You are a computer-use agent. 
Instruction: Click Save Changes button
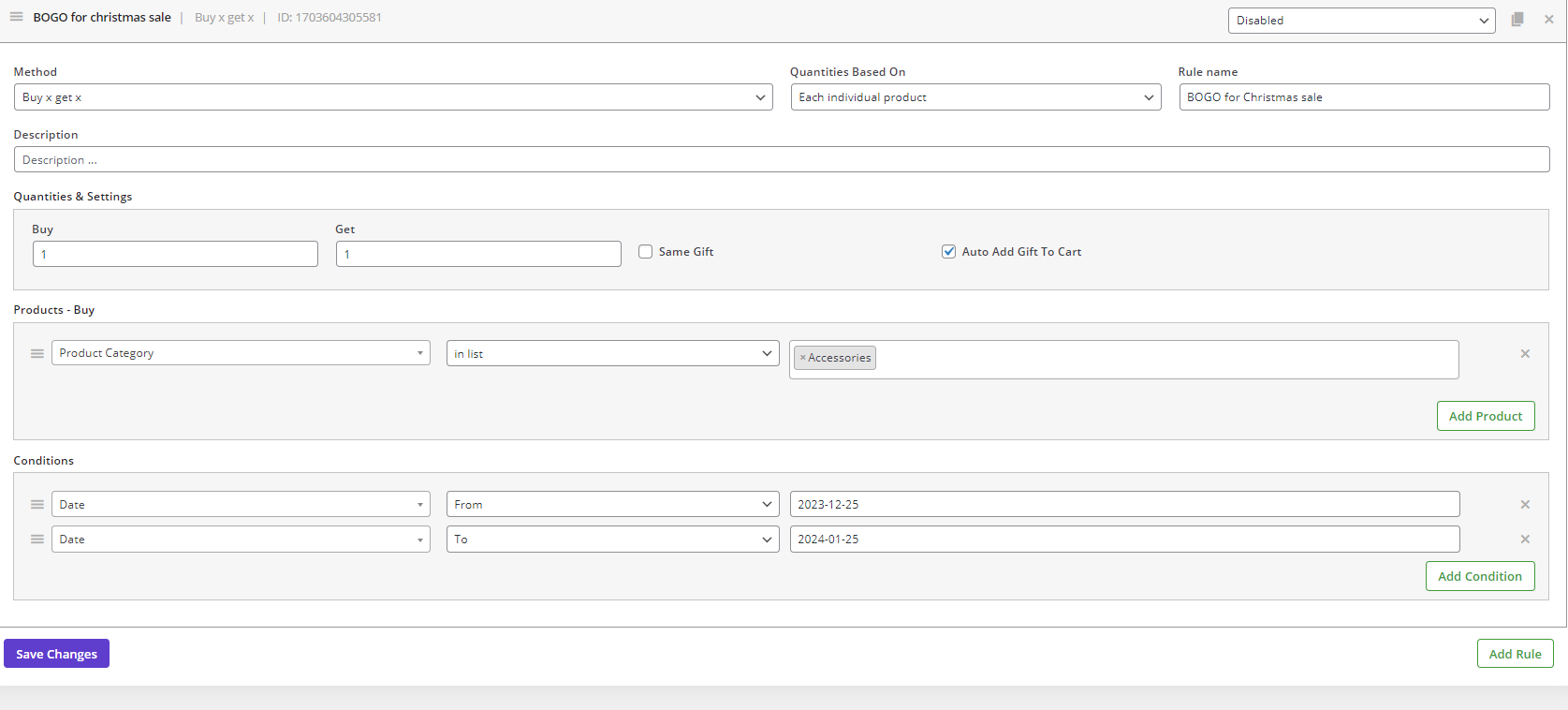coord(56,654)
